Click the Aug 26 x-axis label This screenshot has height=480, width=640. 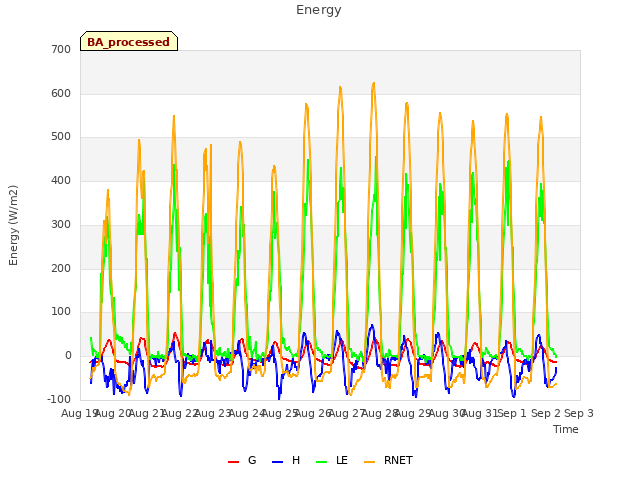312,413
